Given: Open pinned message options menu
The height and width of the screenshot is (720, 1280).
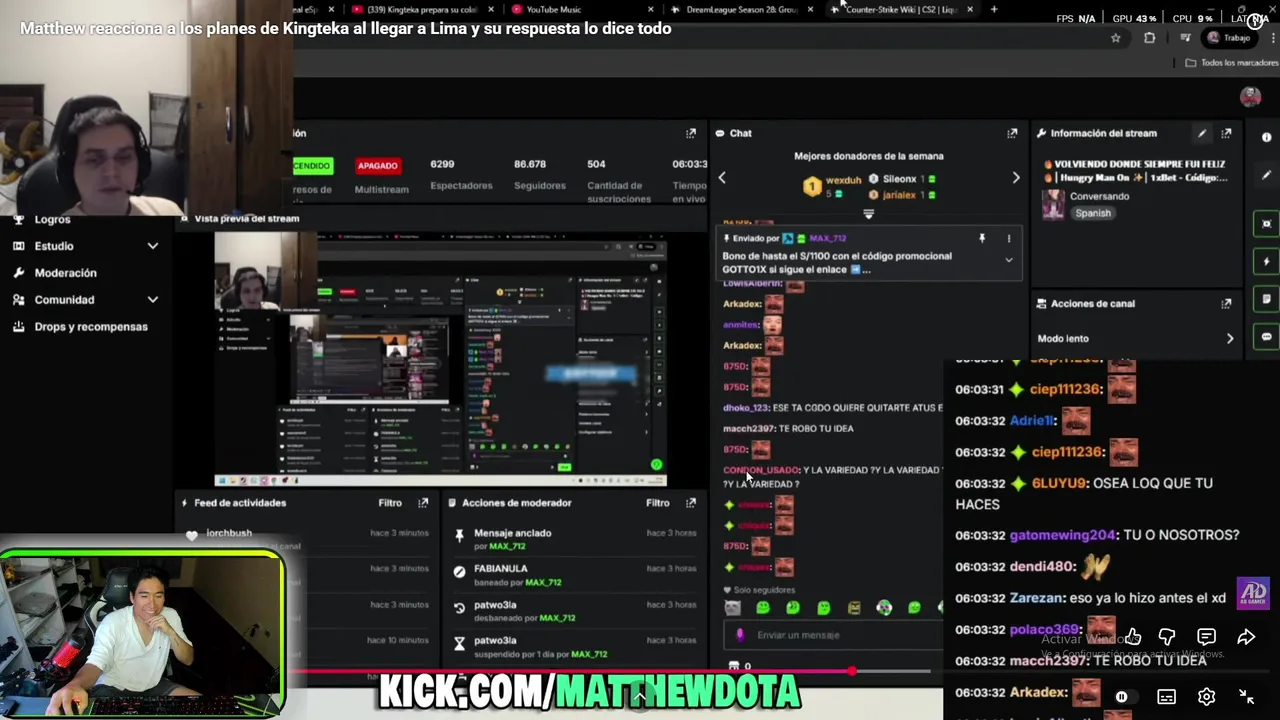Looking at the screenshot, I should [x=1008, y=238].
